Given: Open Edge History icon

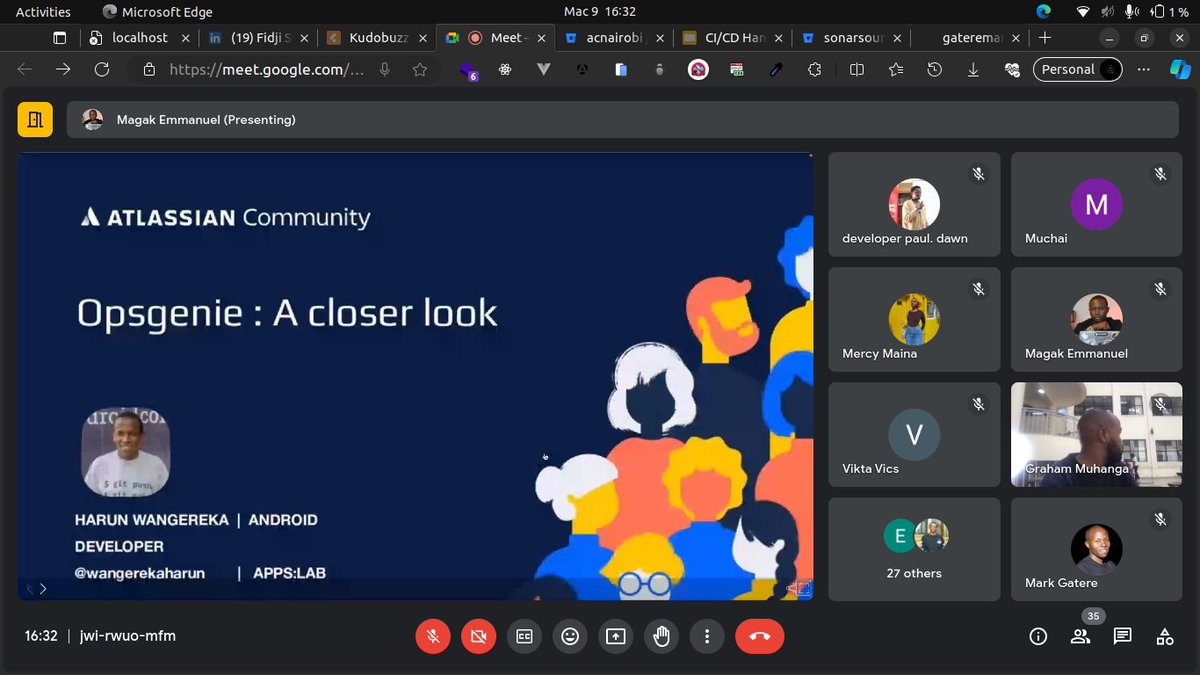Looking at the screenshot, I should [934, 69].
